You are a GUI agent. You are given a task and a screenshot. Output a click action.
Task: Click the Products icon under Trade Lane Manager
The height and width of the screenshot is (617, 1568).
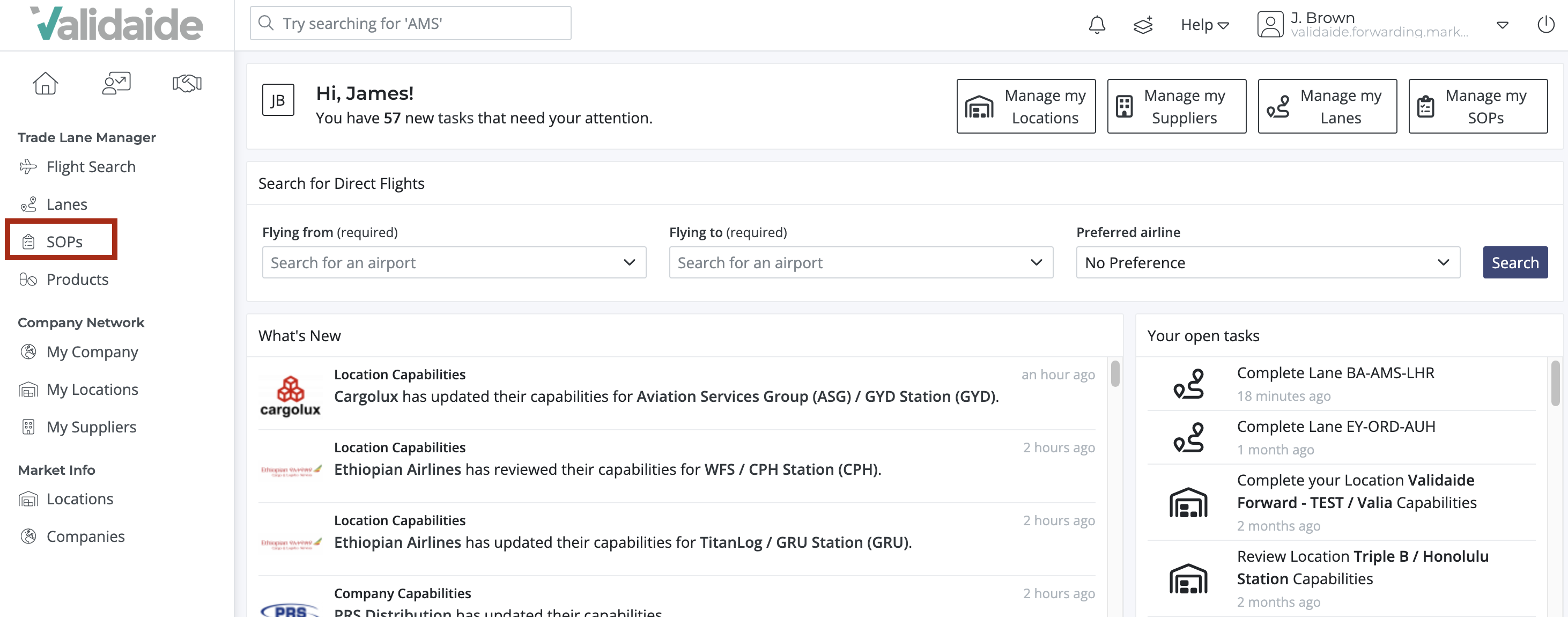pyautogui.click(x=28, y=279)
